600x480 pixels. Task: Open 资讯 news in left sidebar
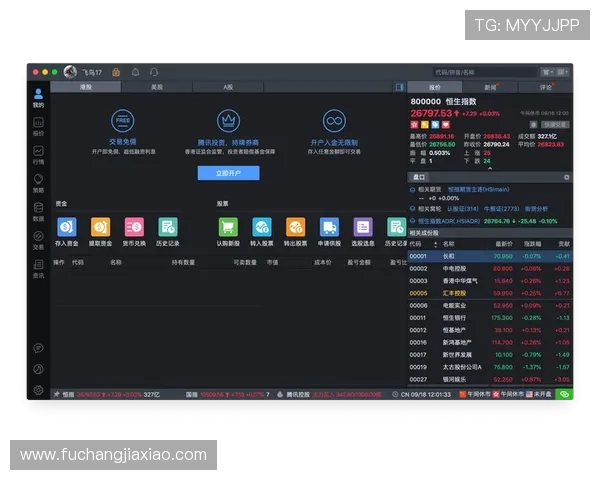tap(38, 267)
